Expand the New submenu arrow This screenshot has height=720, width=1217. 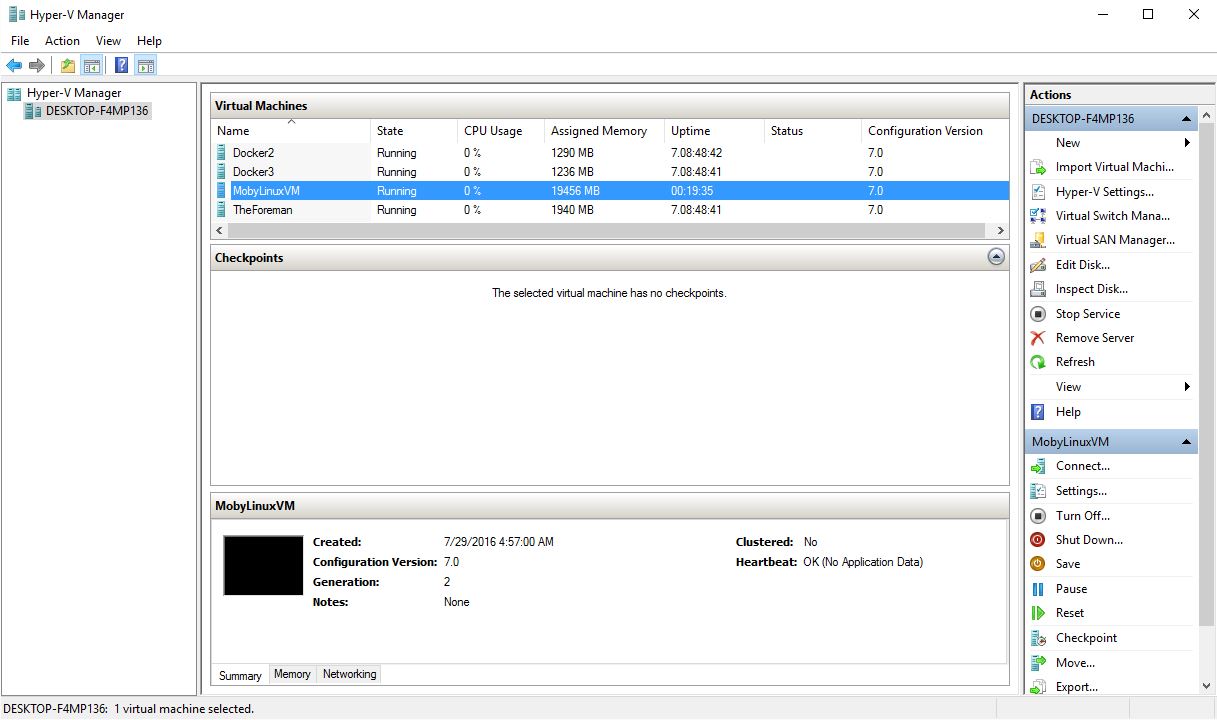1187,143
